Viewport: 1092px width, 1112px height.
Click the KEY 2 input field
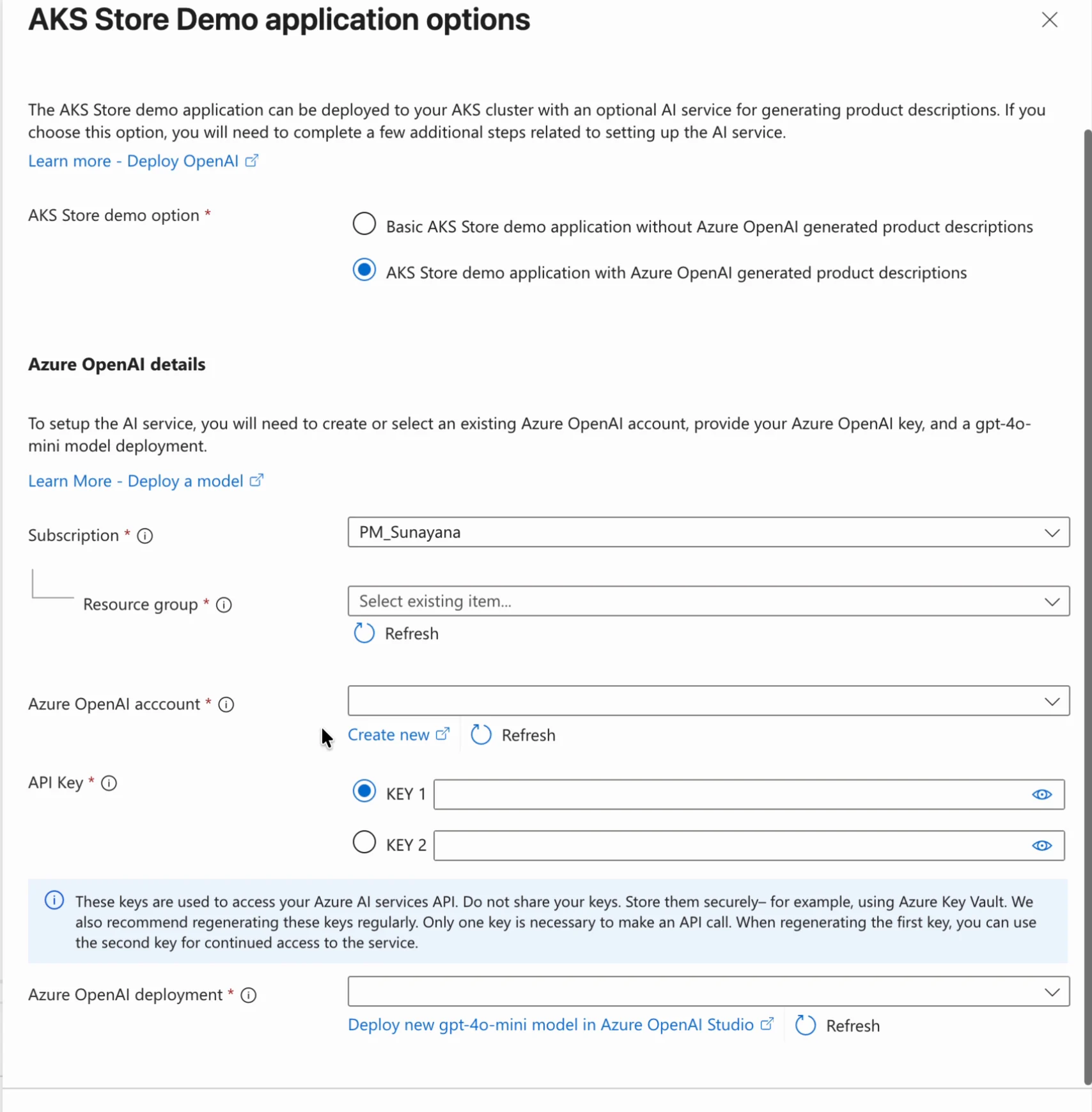(x=749, y=846)
